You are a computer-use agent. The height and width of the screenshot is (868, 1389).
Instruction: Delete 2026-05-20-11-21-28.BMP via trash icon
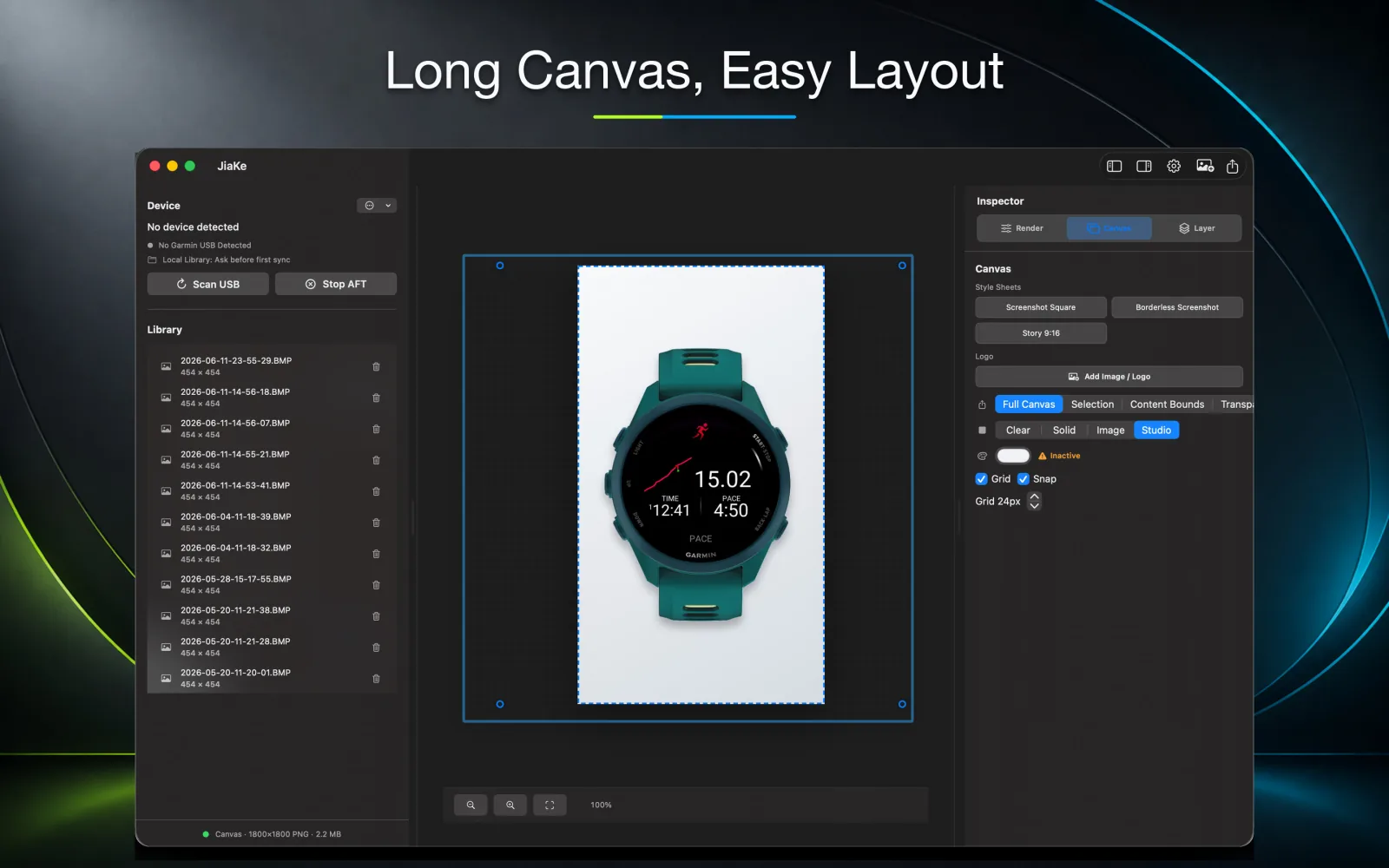coord(376,648)
